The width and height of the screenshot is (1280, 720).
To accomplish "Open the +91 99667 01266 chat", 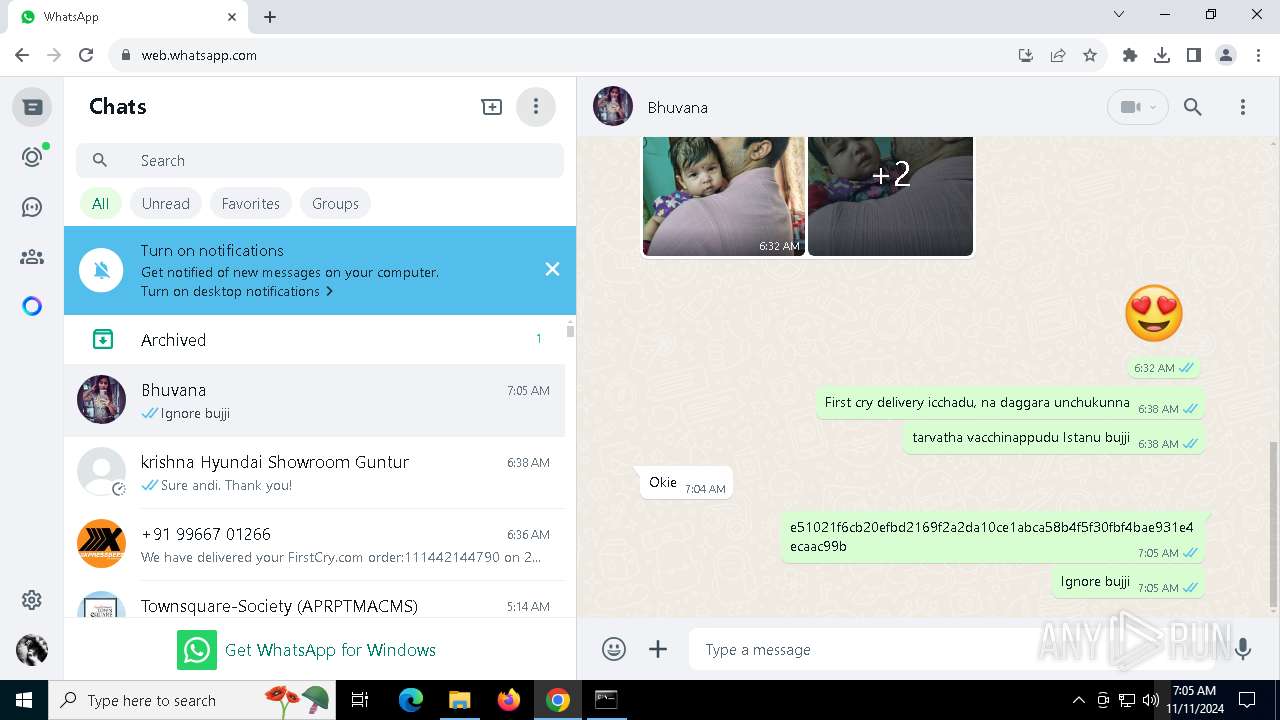I will 314,545.
